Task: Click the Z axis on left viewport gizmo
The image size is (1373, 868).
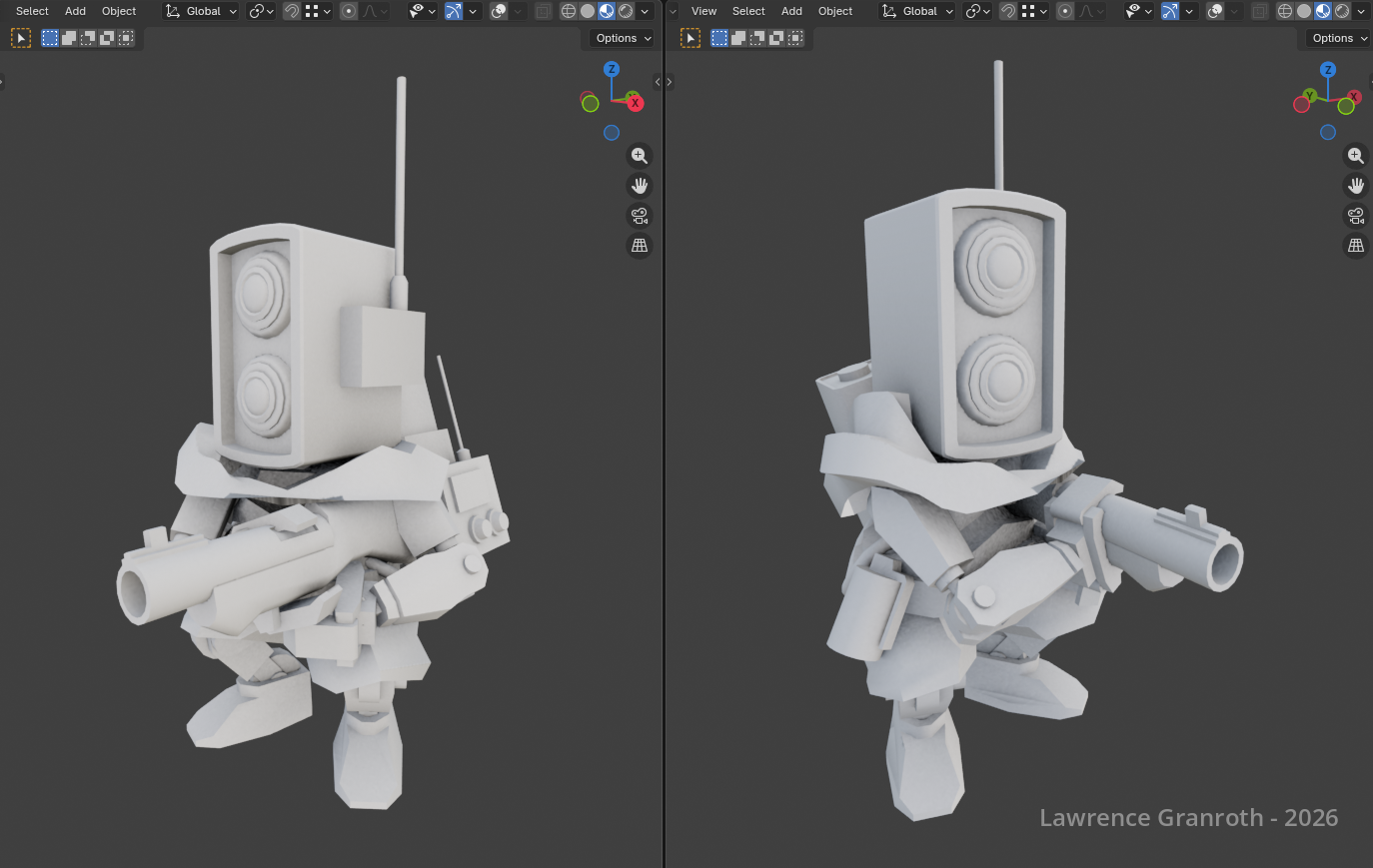Action: click(612, 69)
